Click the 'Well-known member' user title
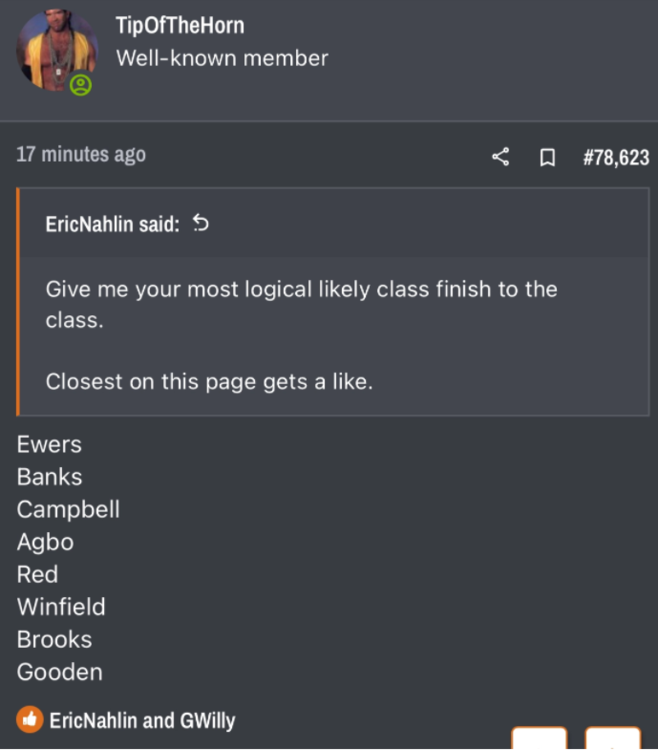This screenshot has width=658, height=750. (222, 58)
